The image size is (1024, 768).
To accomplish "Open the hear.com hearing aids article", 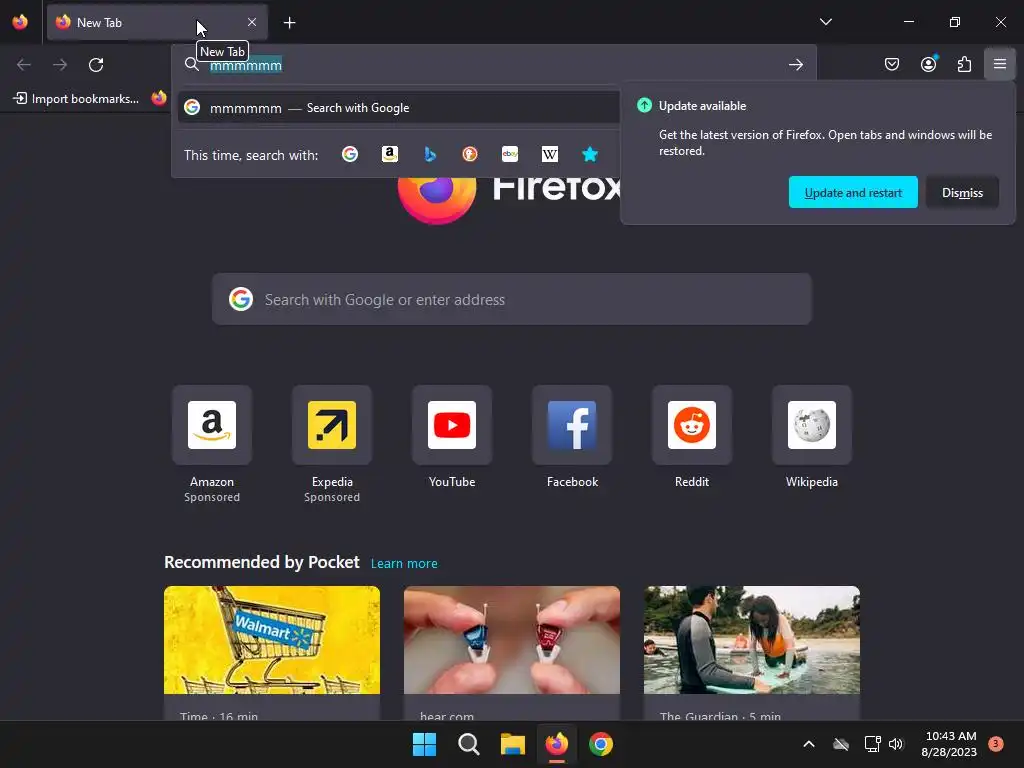I will click(511, 653).
